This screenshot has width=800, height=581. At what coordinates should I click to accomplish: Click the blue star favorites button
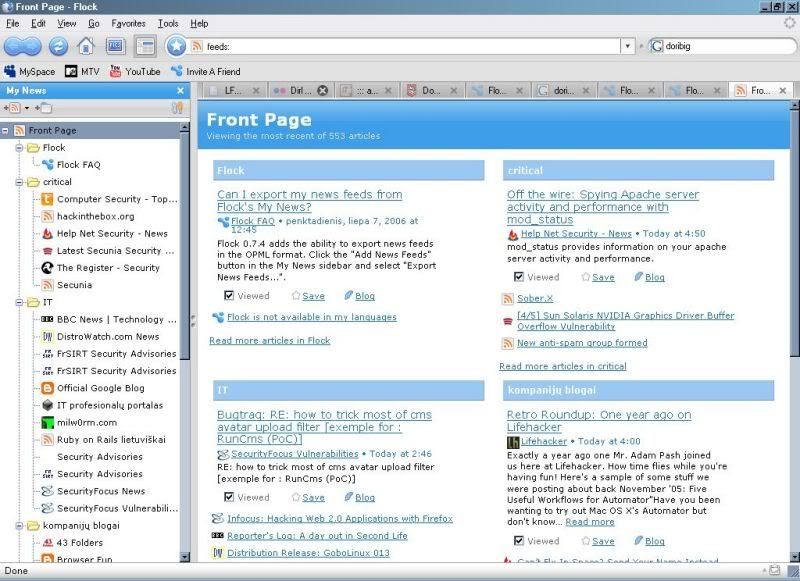[x=176, y=46]
